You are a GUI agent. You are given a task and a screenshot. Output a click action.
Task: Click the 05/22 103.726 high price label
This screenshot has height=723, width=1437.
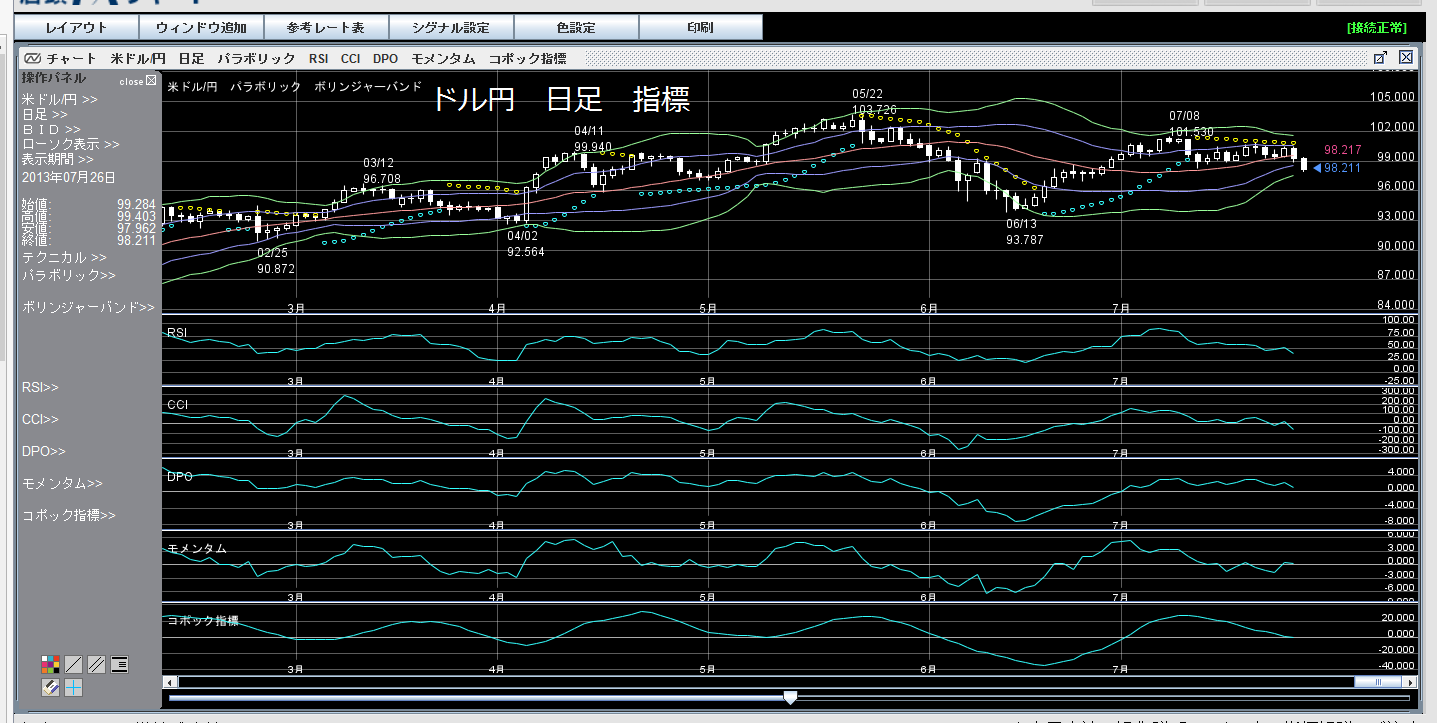pyautogui.click(x=874, y=101)
